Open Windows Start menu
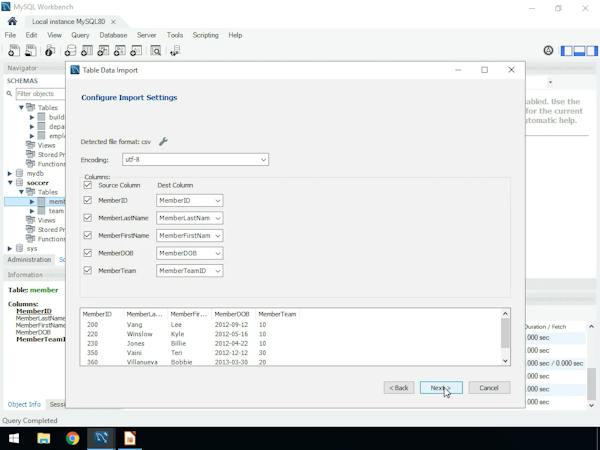 [x=14, y=438]
